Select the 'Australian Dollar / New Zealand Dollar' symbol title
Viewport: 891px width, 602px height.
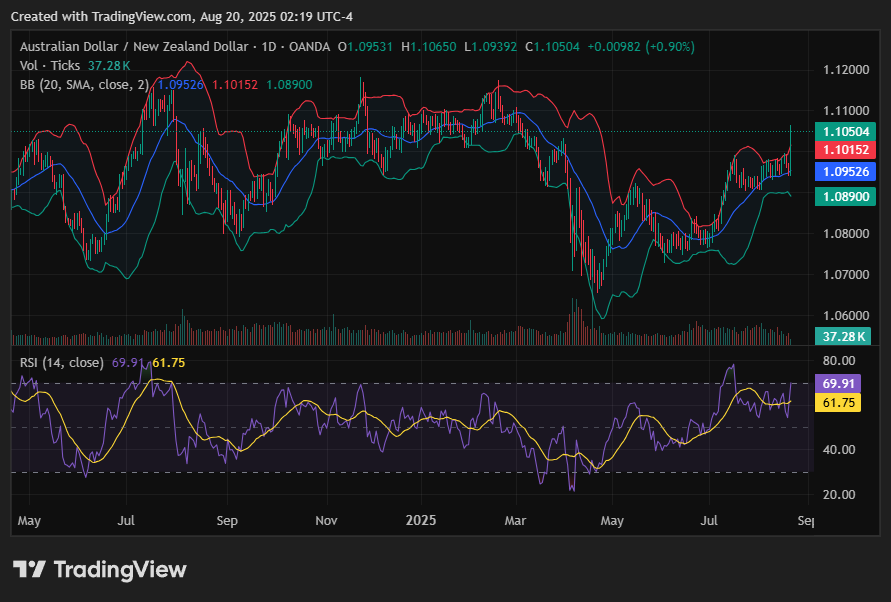(x=134, y=47)
